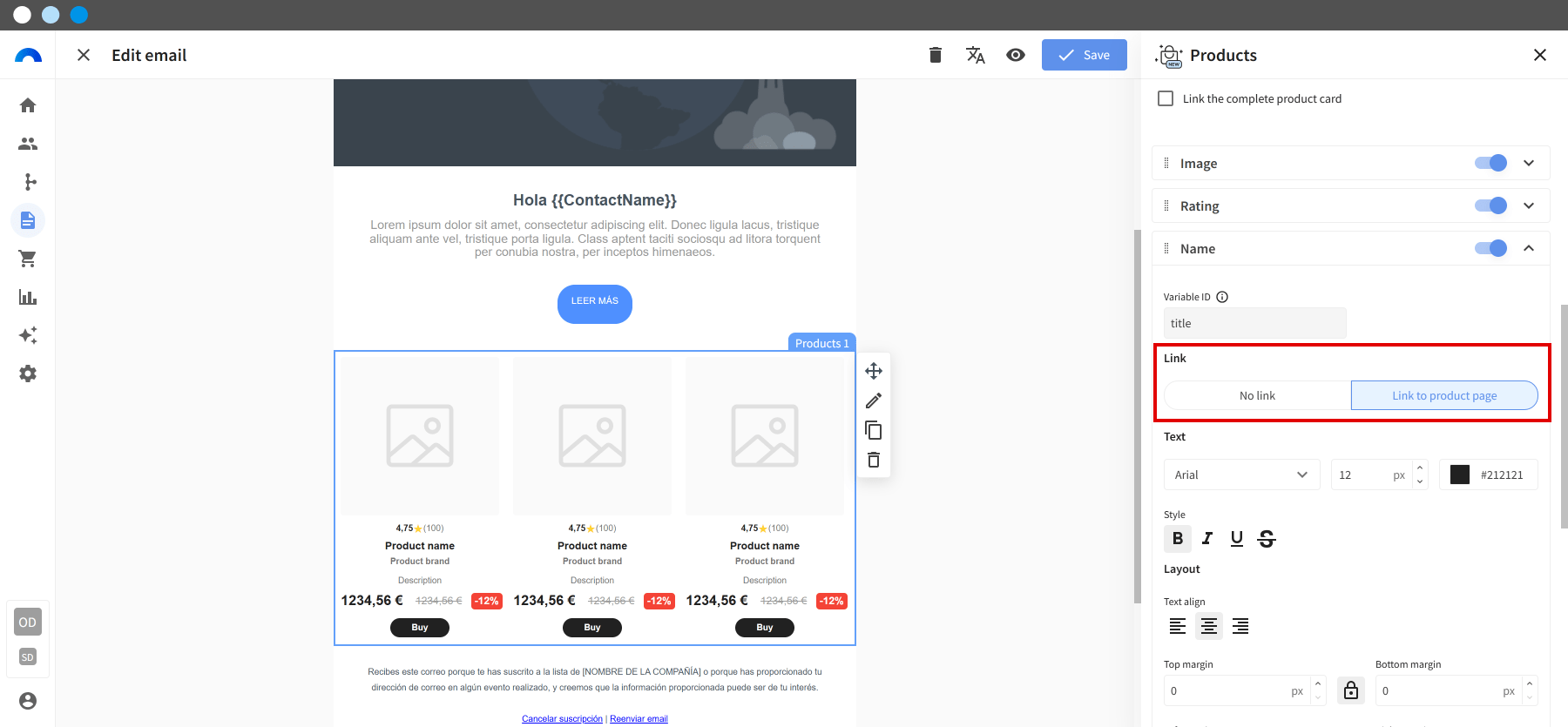Open the shopping cart section

pos(28,259)
